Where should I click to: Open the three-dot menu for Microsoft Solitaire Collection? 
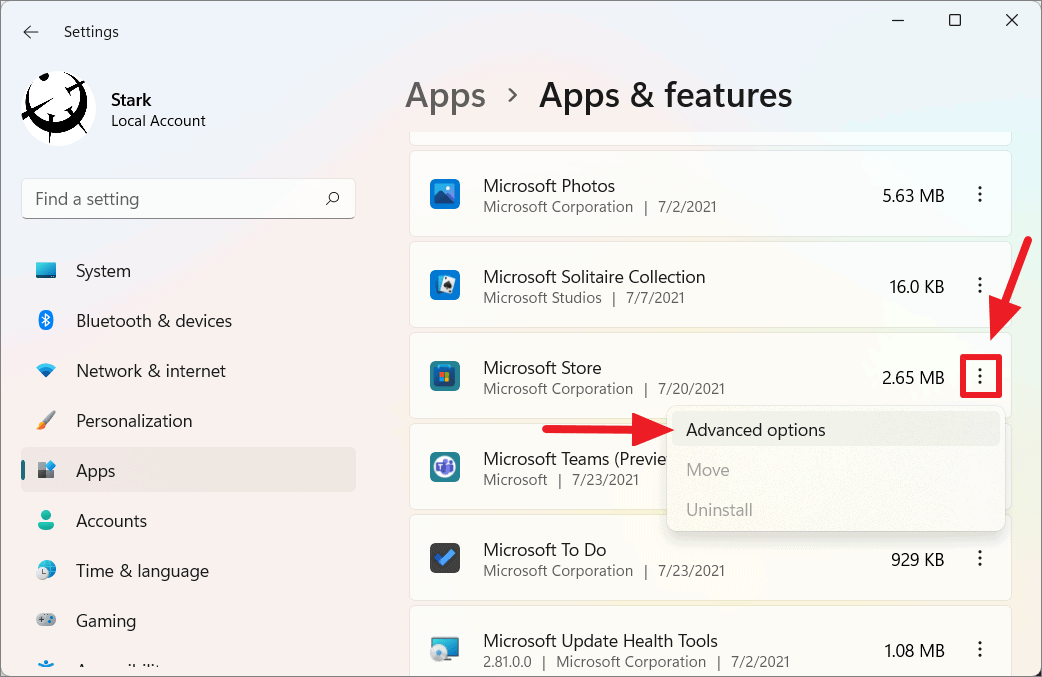[980, 285]
